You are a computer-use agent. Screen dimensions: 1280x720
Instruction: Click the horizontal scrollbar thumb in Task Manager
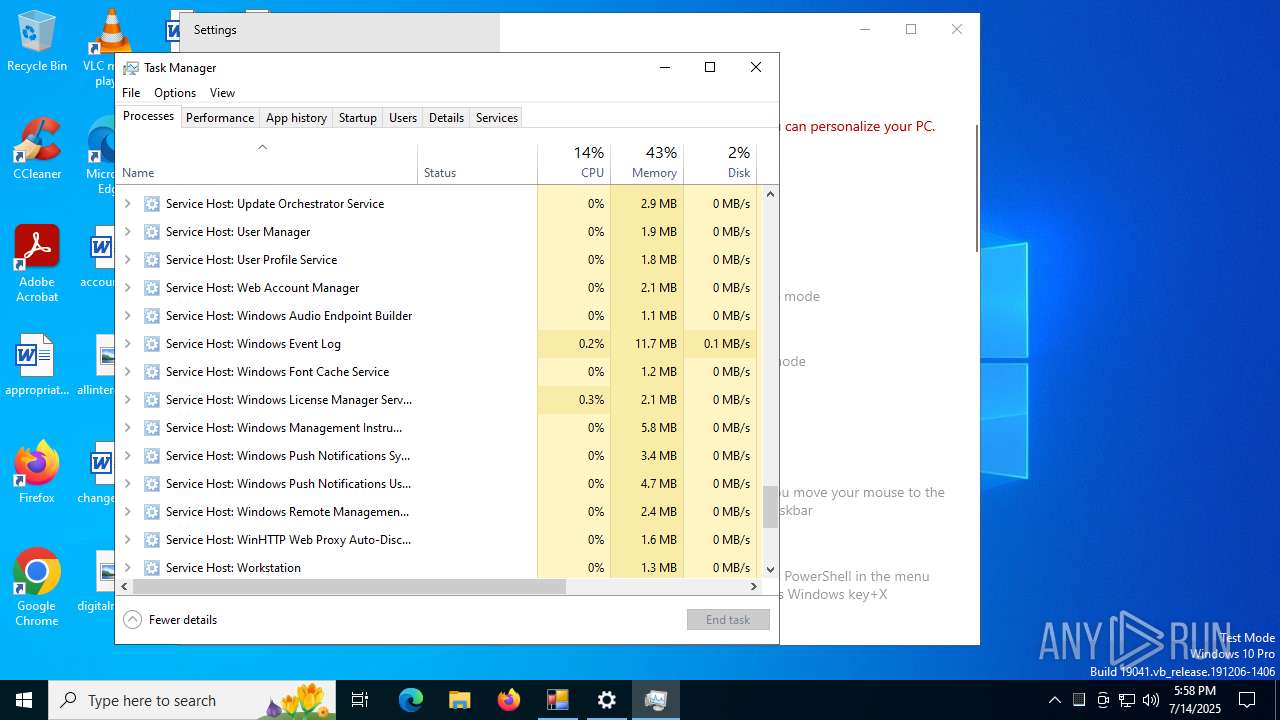350,587
